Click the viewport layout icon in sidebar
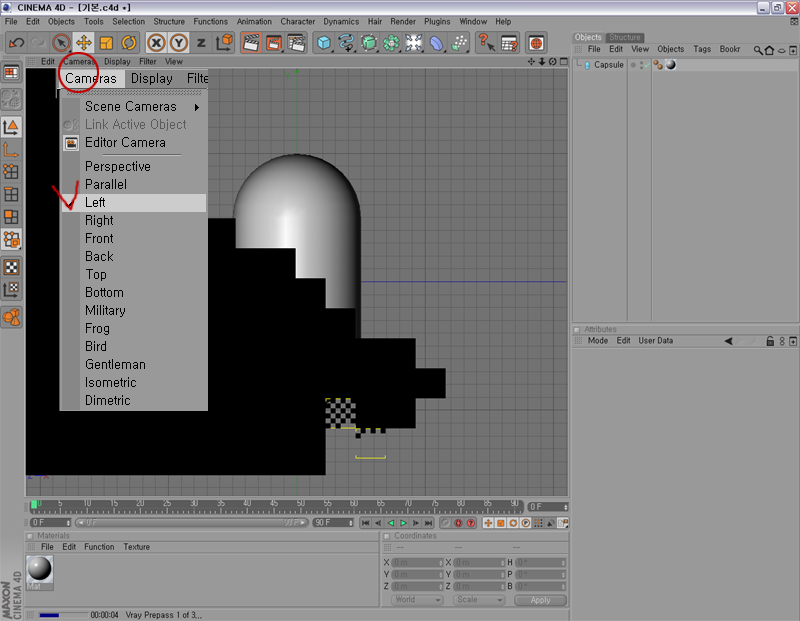The height and width of the screenshot is (621, 800). click(11, 73)
